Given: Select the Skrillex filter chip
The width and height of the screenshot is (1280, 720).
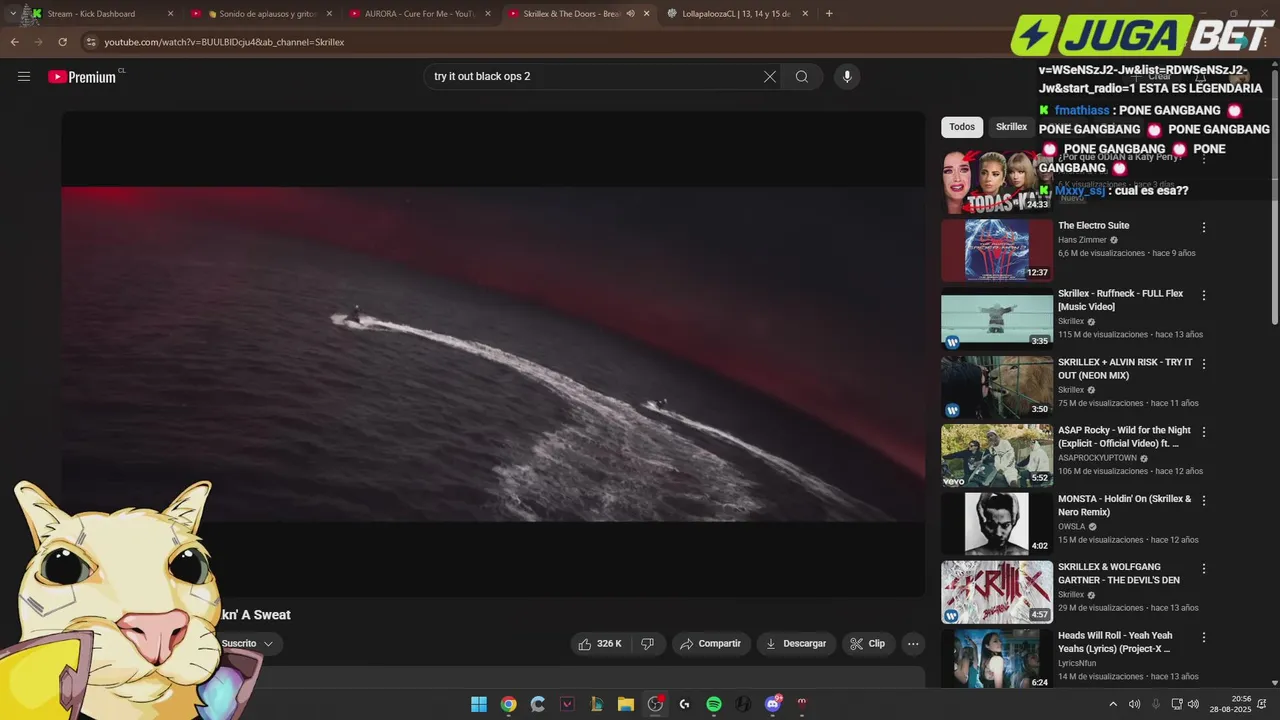Looking at the screenshot, I should [x=1011, y=127].
